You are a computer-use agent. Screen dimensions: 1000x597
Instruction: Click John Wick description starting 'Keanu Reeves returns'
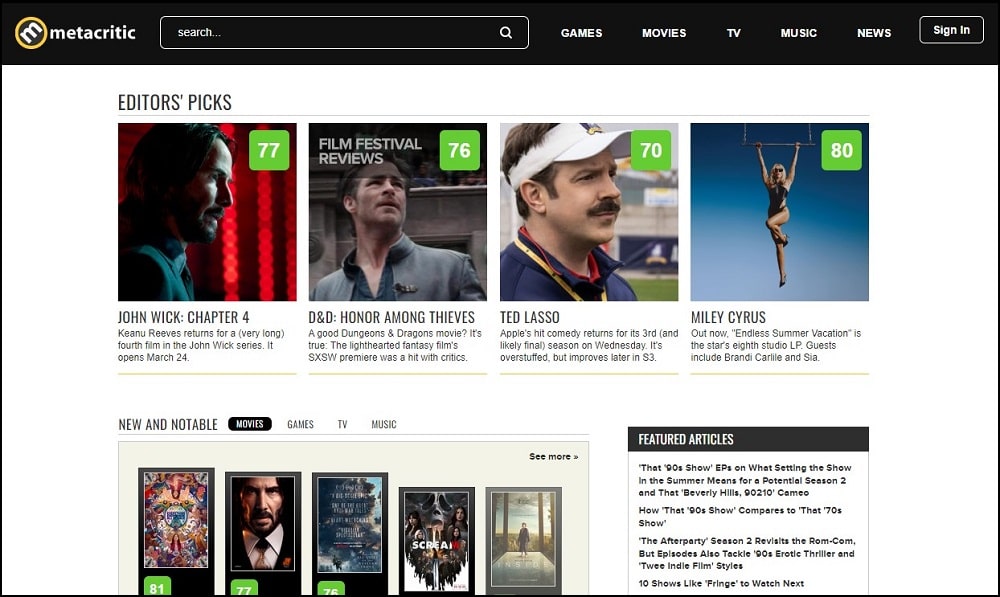pyautogui.click(x=202, y=345)
